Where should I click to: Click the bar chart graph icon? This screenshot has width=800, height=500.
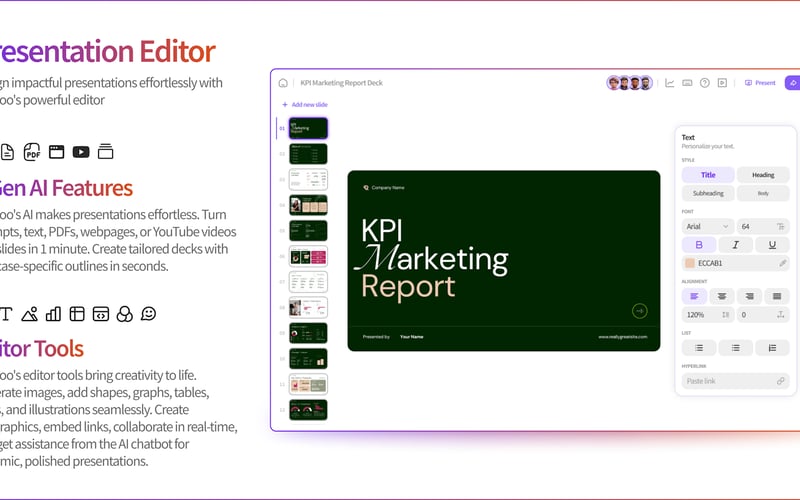click(x=53, y=314)
